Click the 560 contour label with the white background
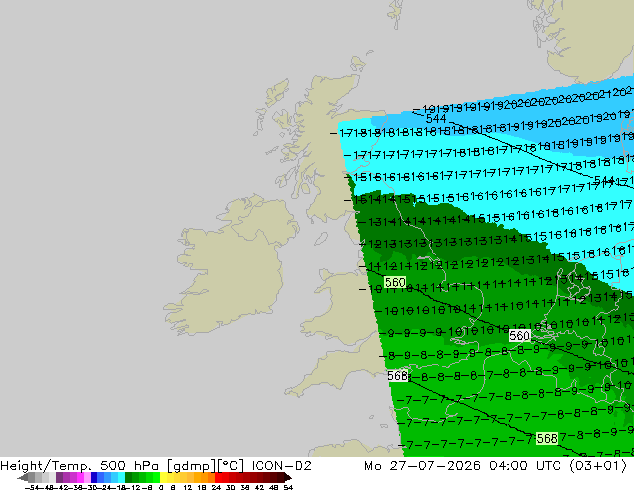This screenshot has height=490, width=634. pyautogui.click(x=520, y=336)
